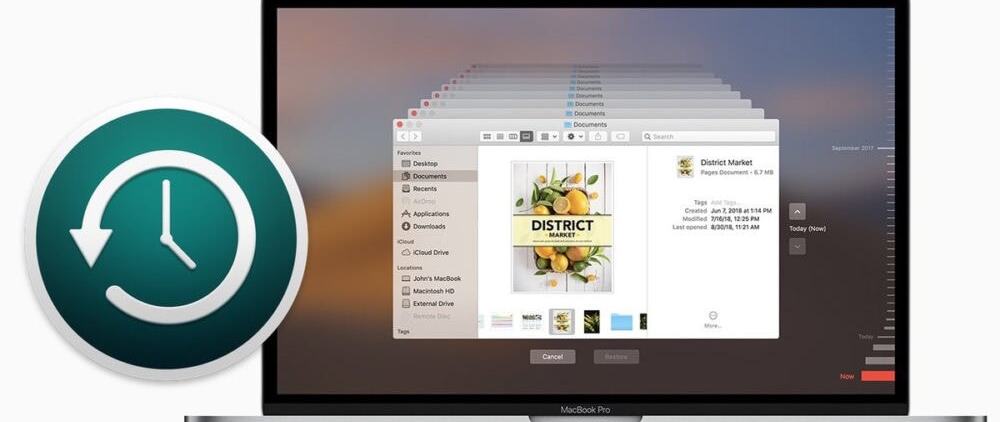The height and width of the screenshot is (422, 1000).
Task: Select Desktop in the Favorites sidebar
Action: coord(425,163)
